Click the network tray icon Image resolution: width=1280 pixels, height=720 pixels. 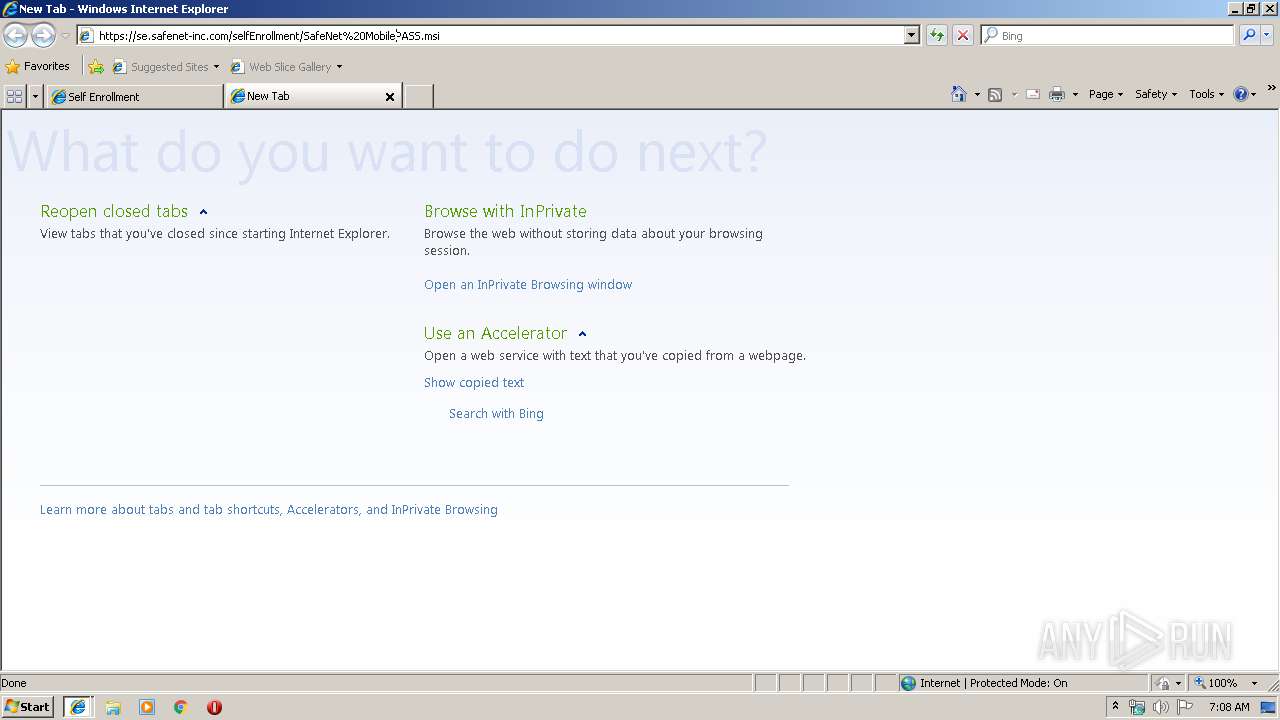coord(1137,707)
